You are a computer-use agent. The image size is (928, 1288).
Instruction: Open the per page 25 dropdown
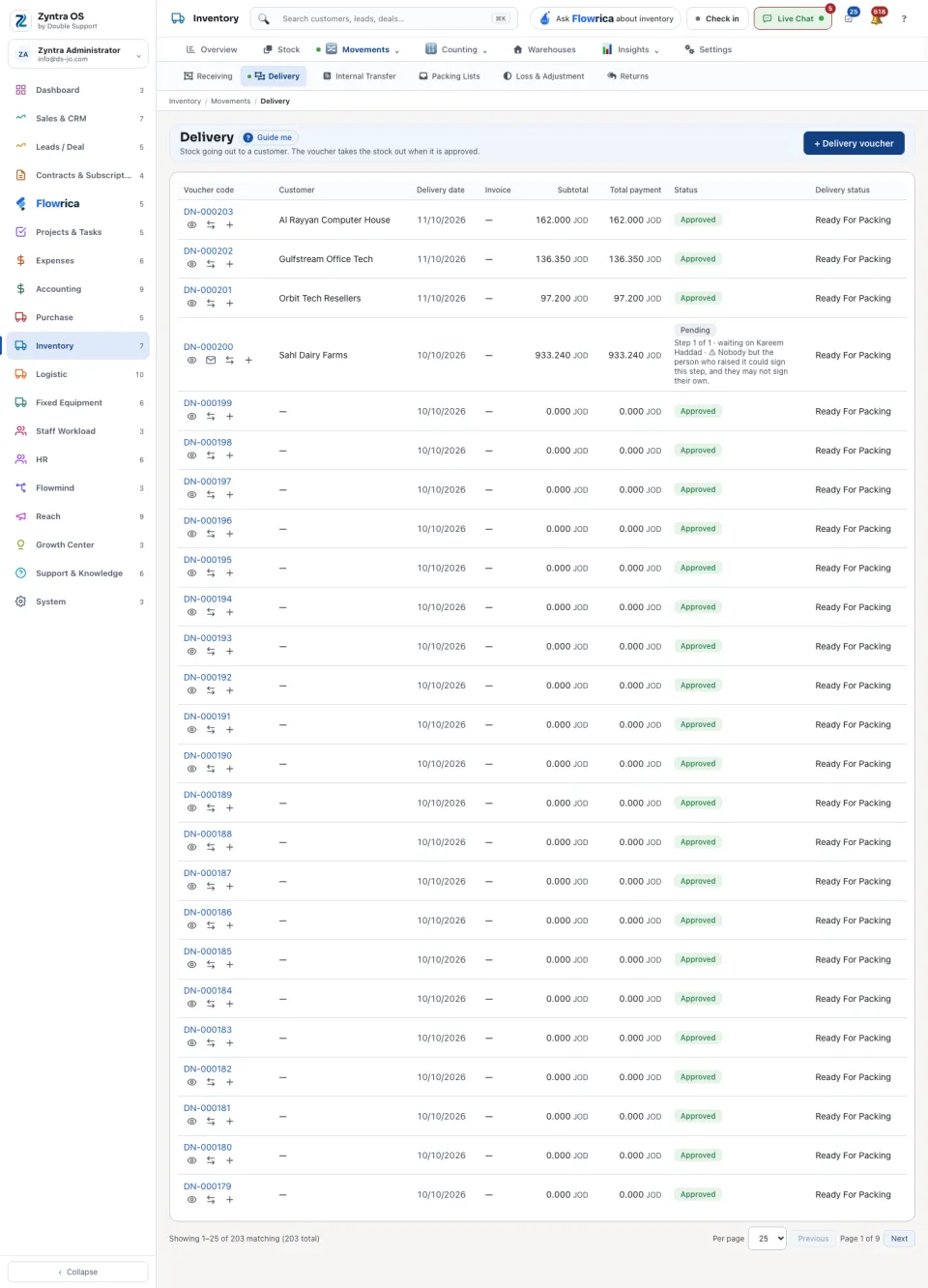pos(768,1239)
